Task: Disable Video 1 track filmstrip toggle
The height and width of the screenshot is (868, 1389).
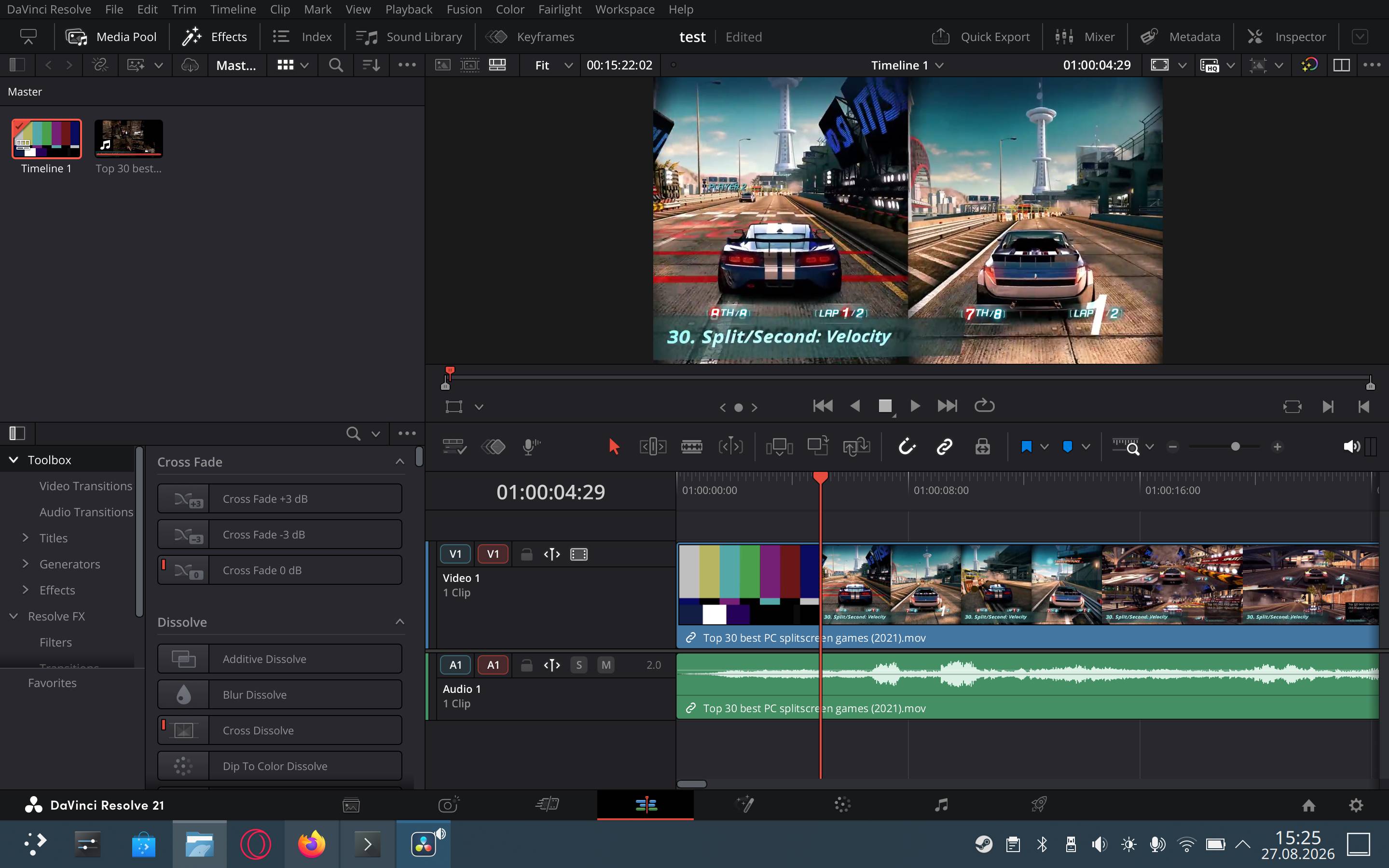Action: point(578,554)
